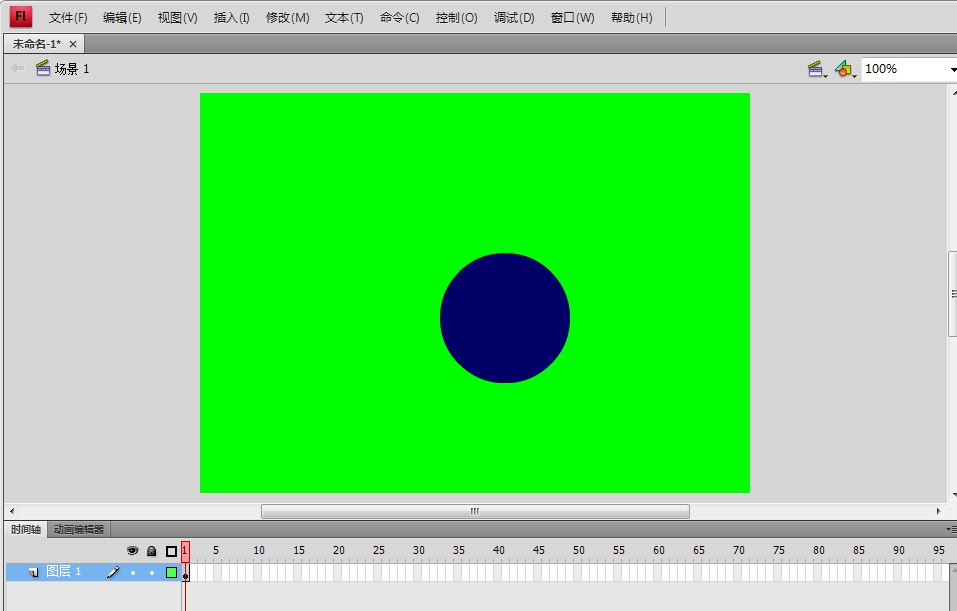Image resolution: width=957 pixels, height=611 pixels.
Task: Click frame 5 on the timeline ruler
Action: (217, 551)
